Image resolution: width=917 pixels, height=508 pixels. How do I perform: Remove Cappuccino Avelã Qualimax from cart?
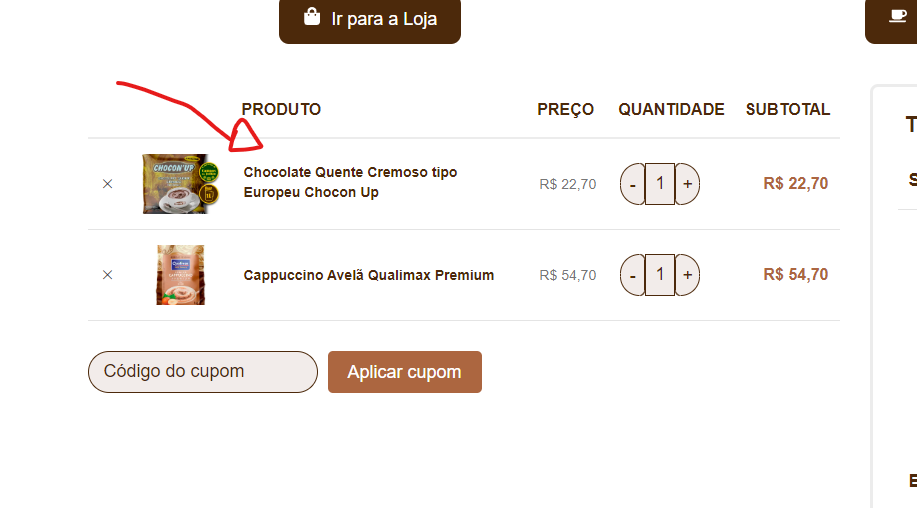tap(107, 275)
